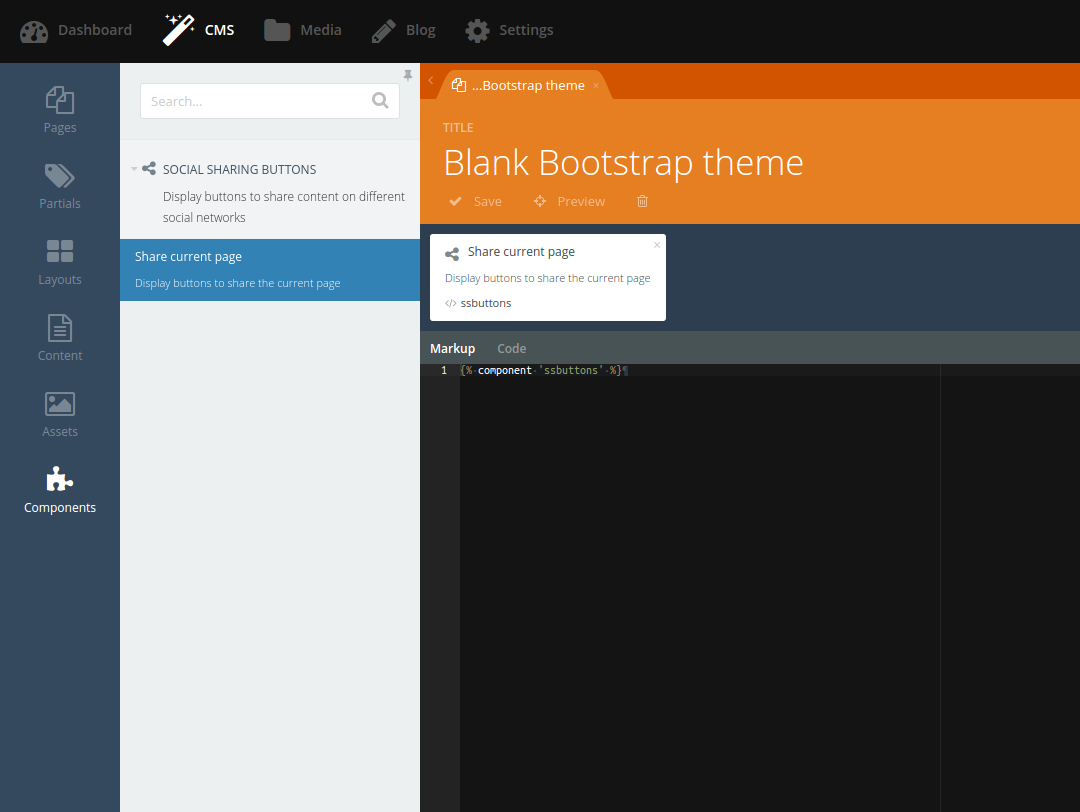The height and width of the screenshot is (812, 1080).
Task: Open the Dashboard gauge icon
Action: [34, 31]
